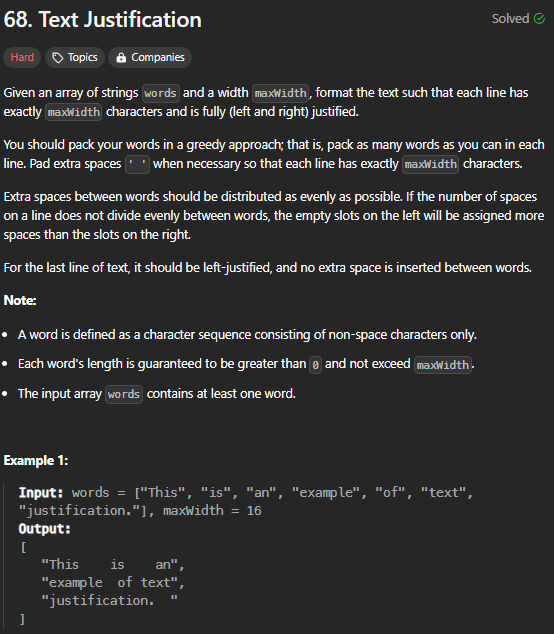Click the "words" chip after "The input array"
Image resolution: width=554 pixels, height=634 pixels.
pyautogui.click(x=124, y=394)
